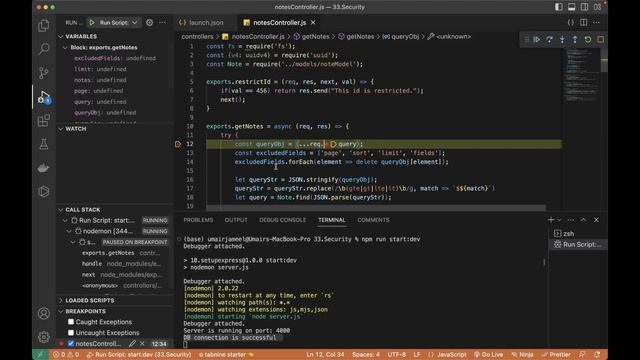Open the Run Script configuration dropdown
640x360 pixels.
pos(119,22)
